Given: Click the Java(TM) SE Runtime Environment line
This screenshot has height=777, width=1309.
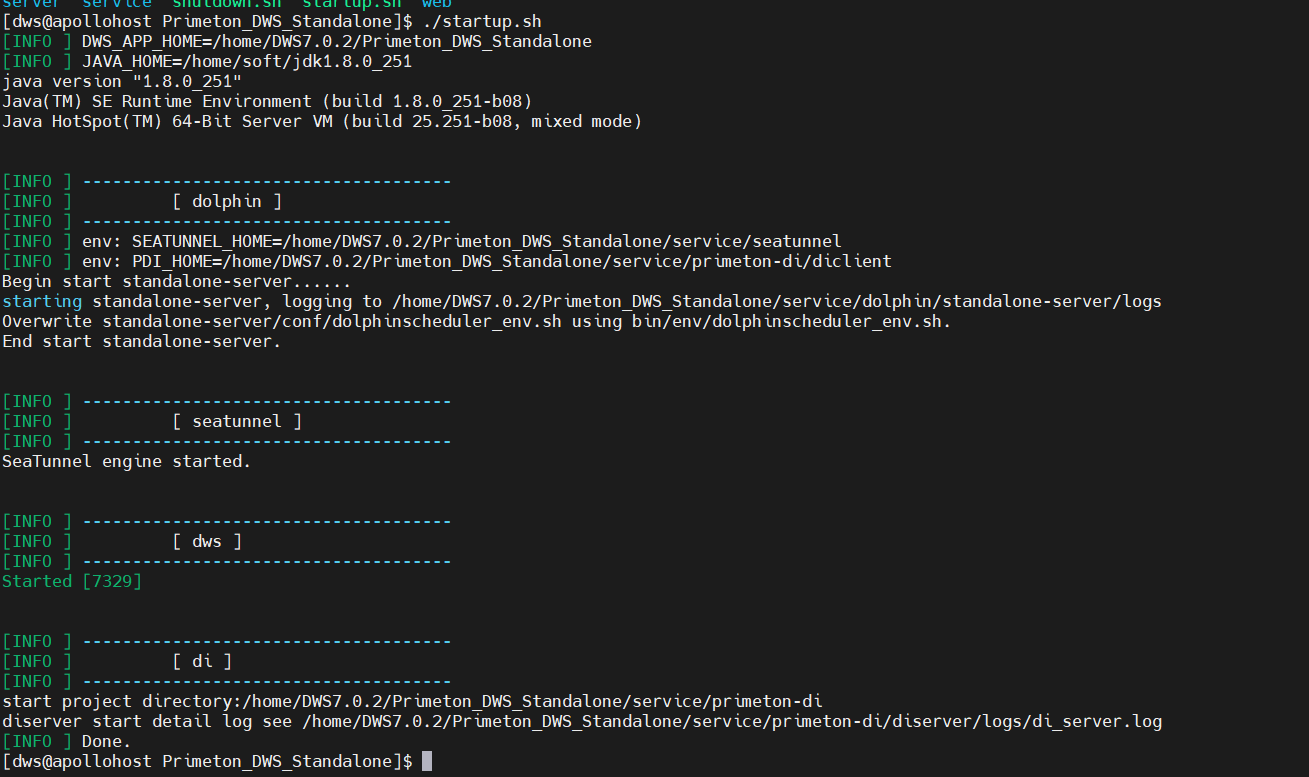Looking at the screenshot, I should tap(267, 101).
